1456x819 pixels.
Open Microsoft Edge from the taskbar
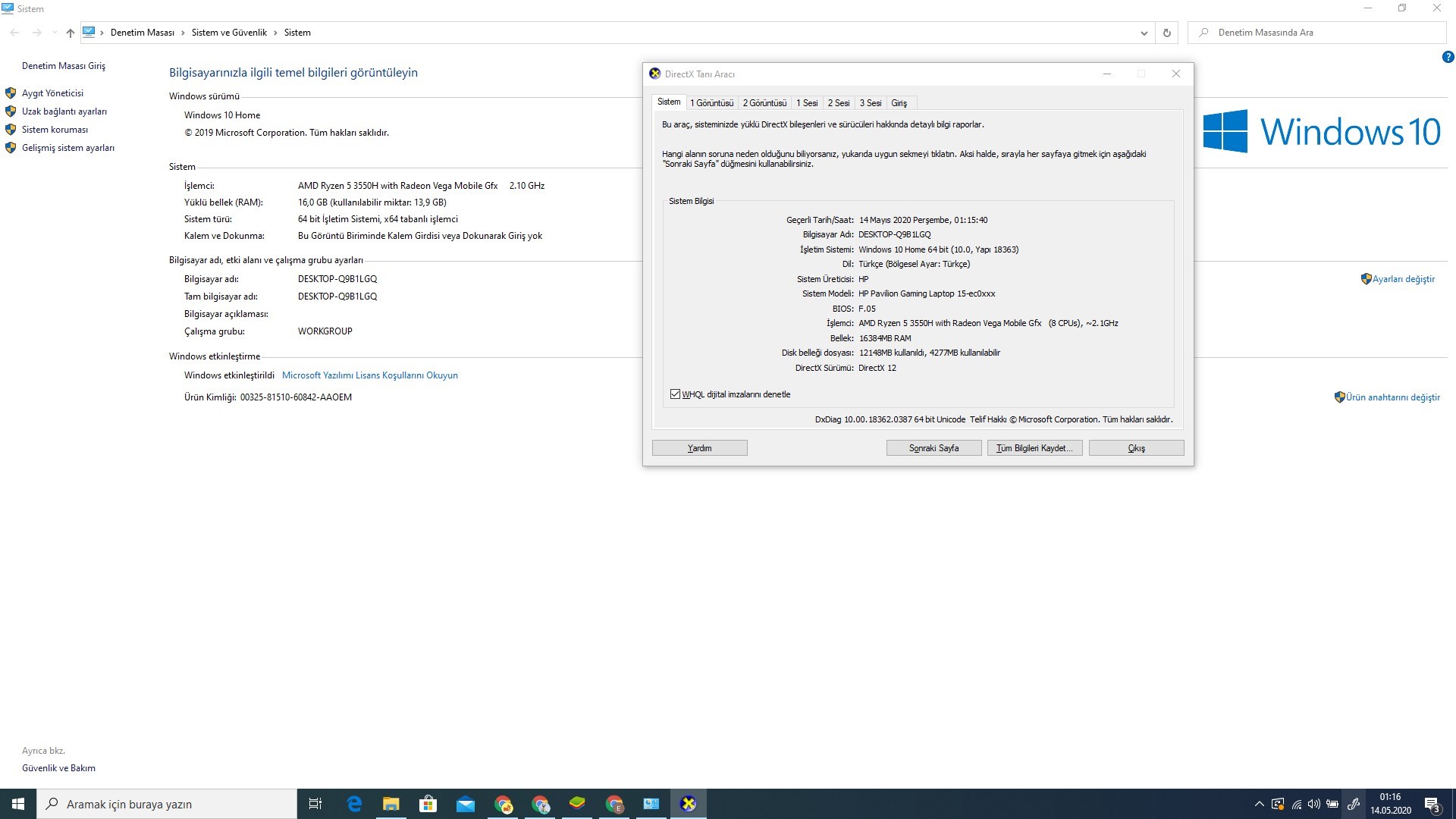click(354, 804)
